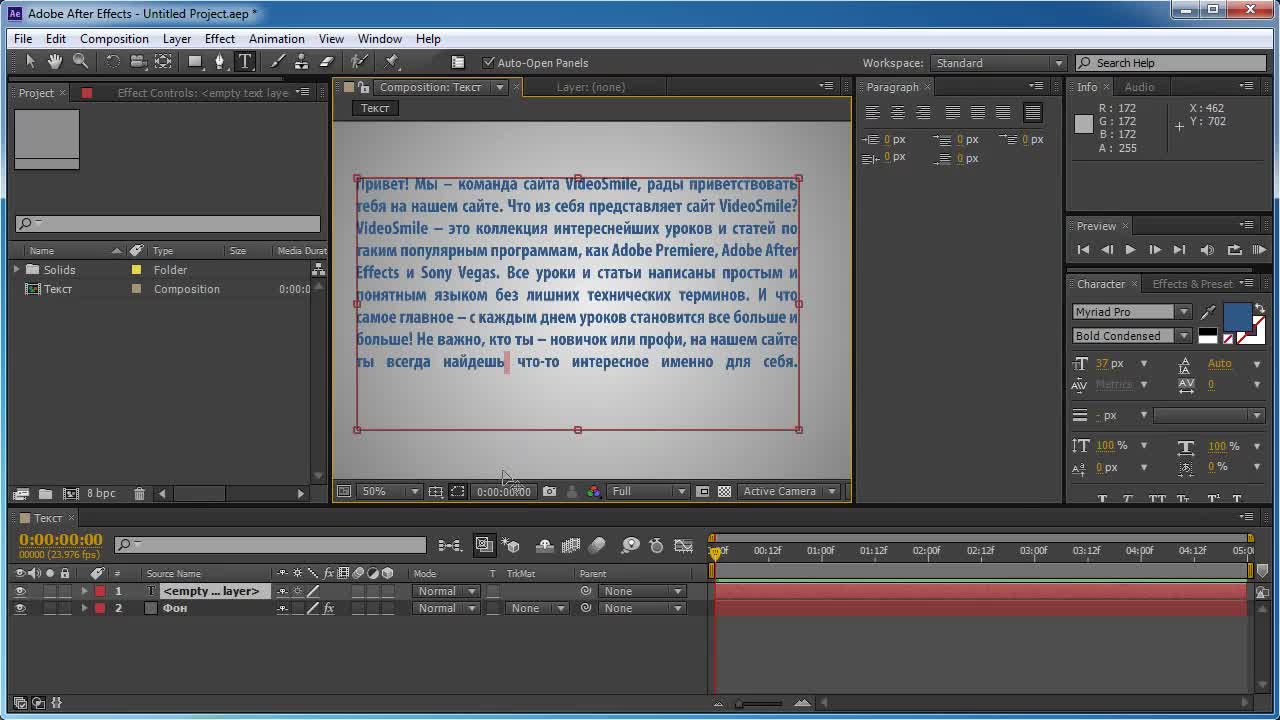
Task: Hide the empty text layer with eye toggle
Action: [20, 591]
